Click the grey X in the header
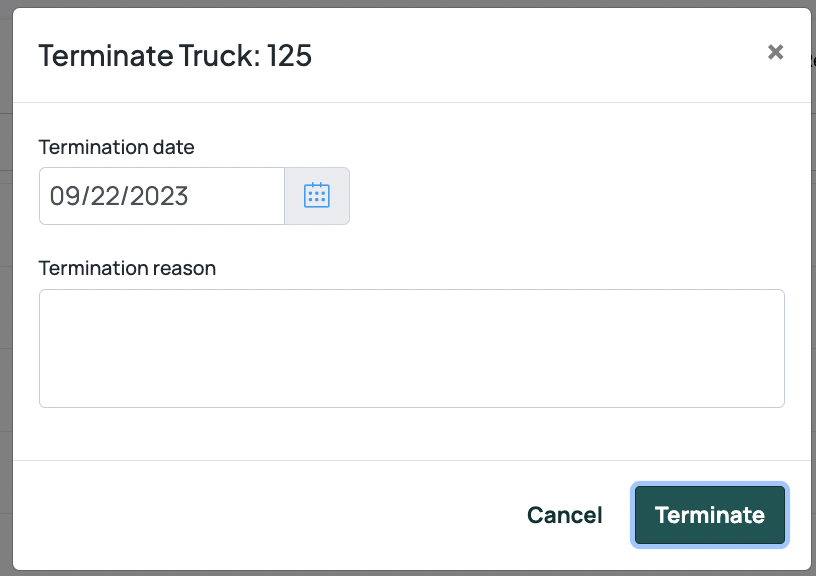 [775, 52]
